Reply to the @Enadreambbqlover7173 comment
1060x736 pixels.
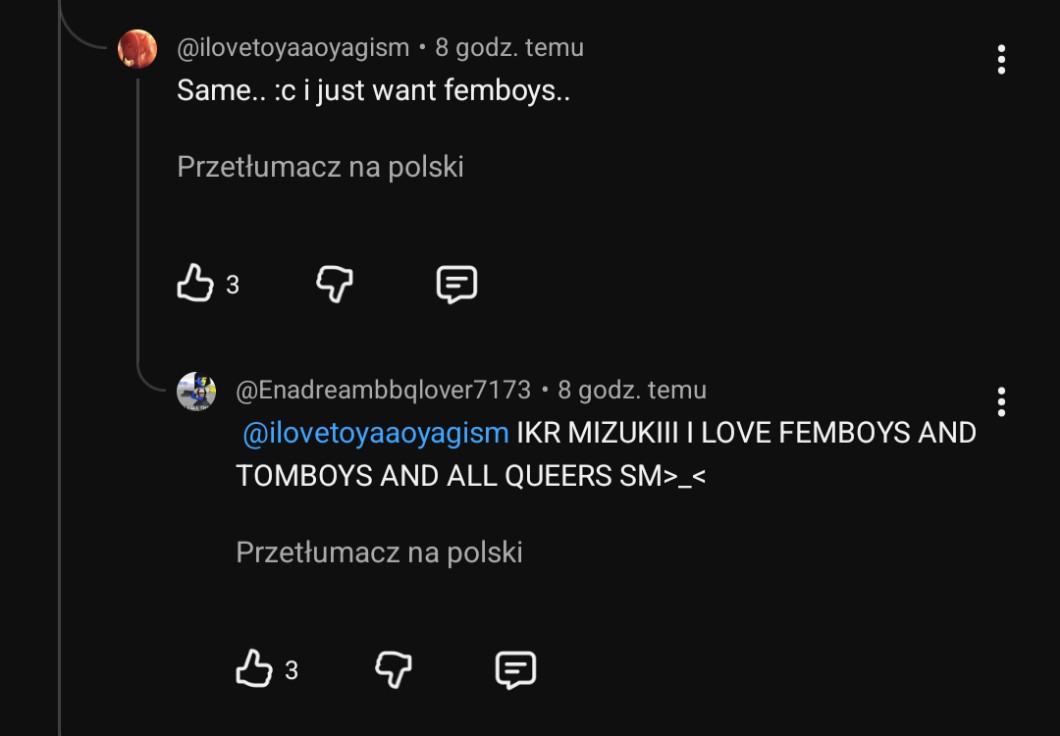pyautogui.click(x=516, y=669)
